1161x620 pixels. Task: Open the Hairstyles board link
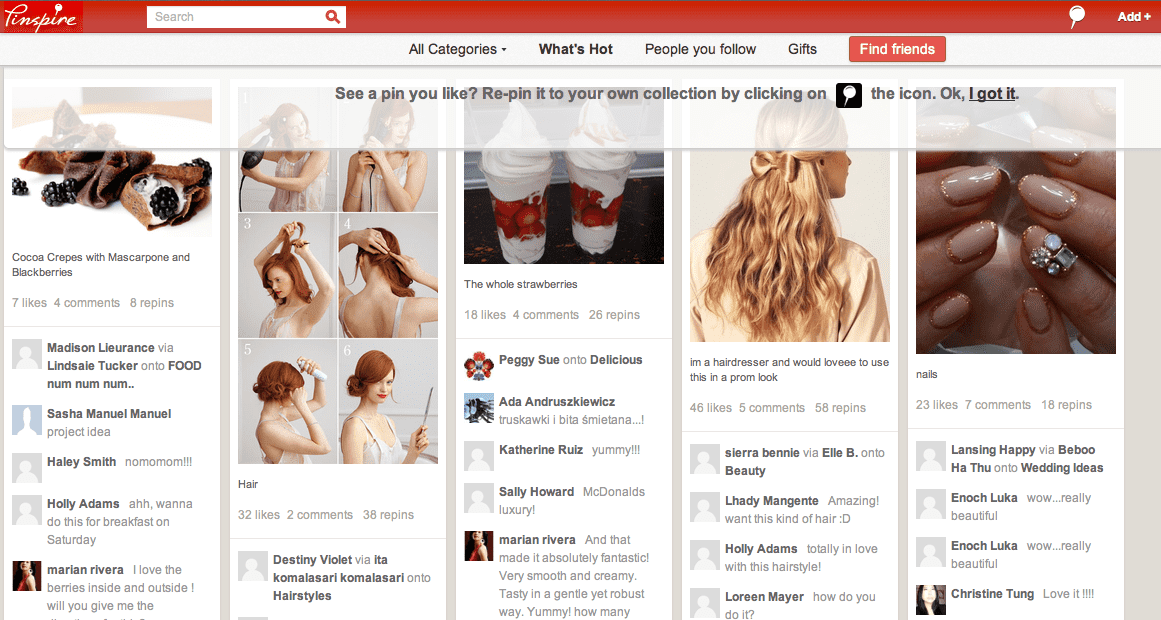[302, 596]
